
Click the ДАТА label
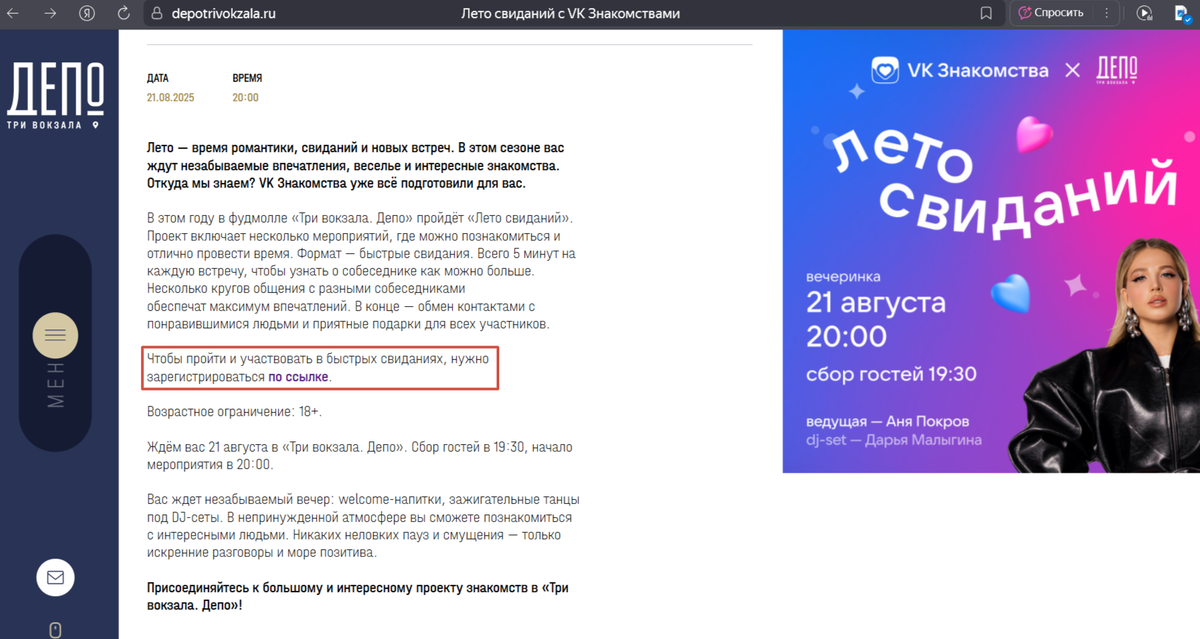157,78
